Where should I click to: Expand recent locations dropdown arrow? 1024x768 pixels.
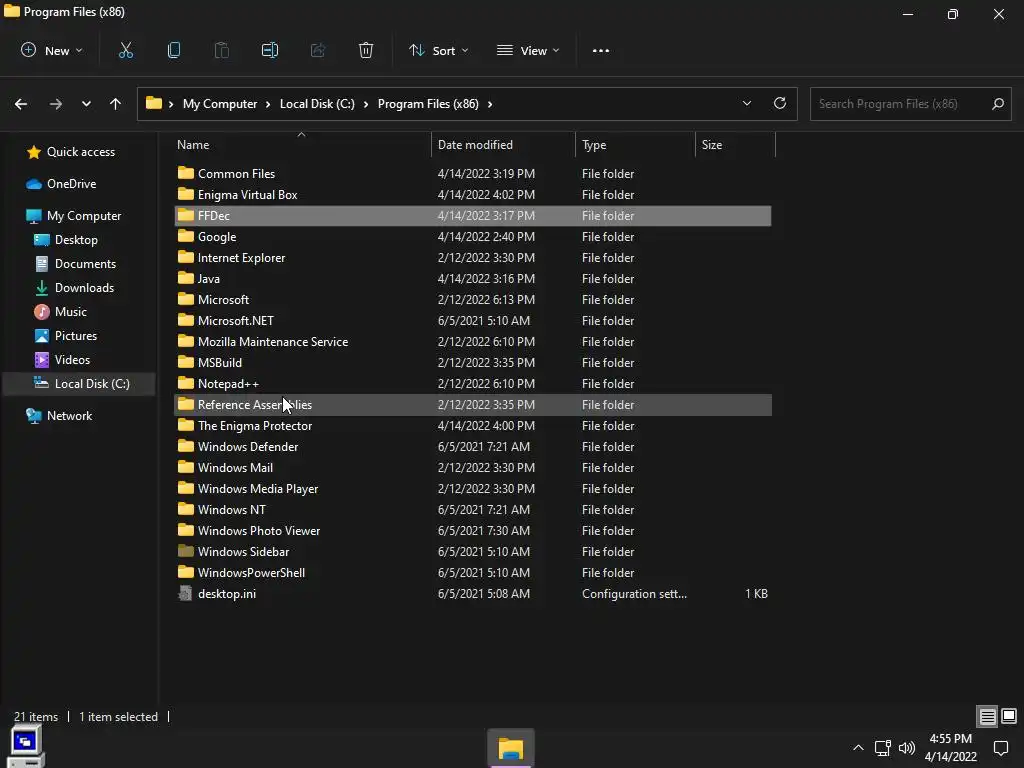(x=86, y=104)
